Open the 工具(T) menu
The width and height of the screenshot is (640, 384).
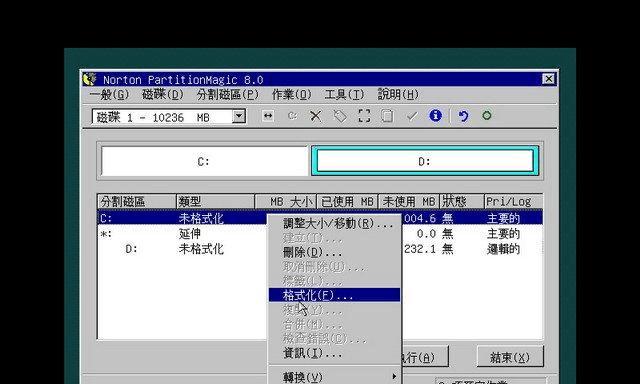coord(344,95)
